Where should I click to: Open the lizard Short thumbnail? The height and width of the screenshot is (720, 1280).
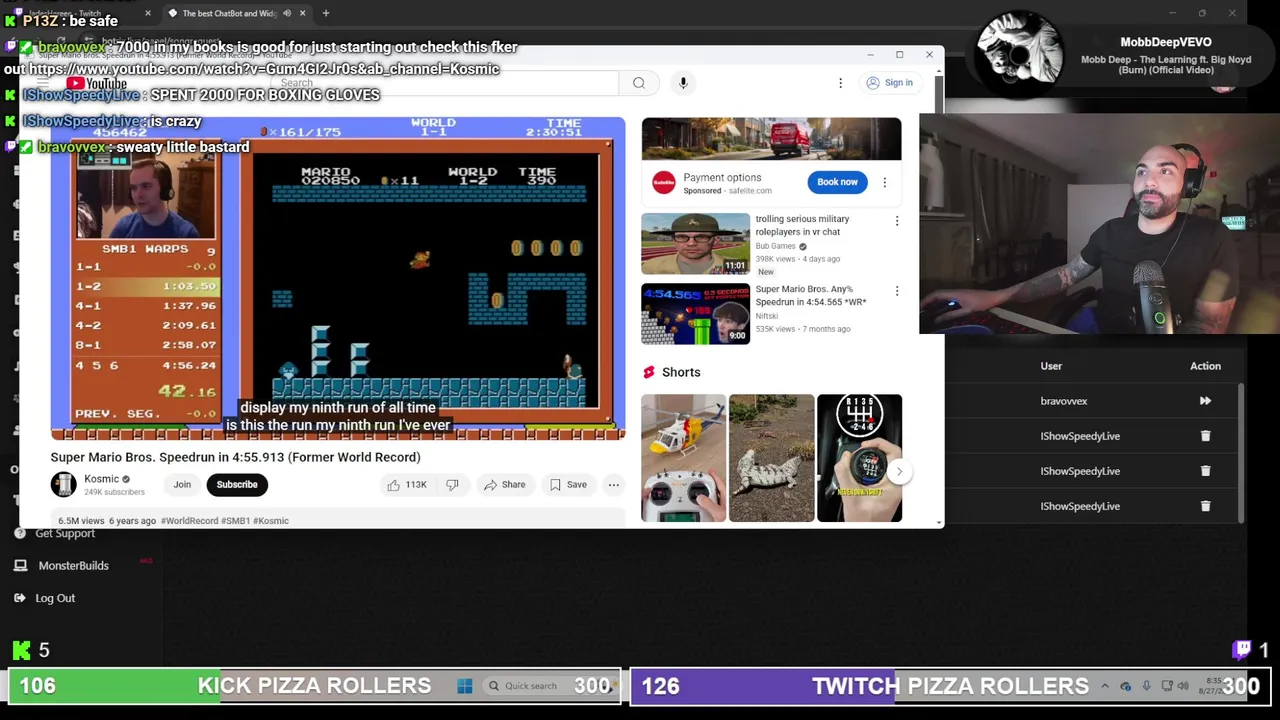pos(771,458)
